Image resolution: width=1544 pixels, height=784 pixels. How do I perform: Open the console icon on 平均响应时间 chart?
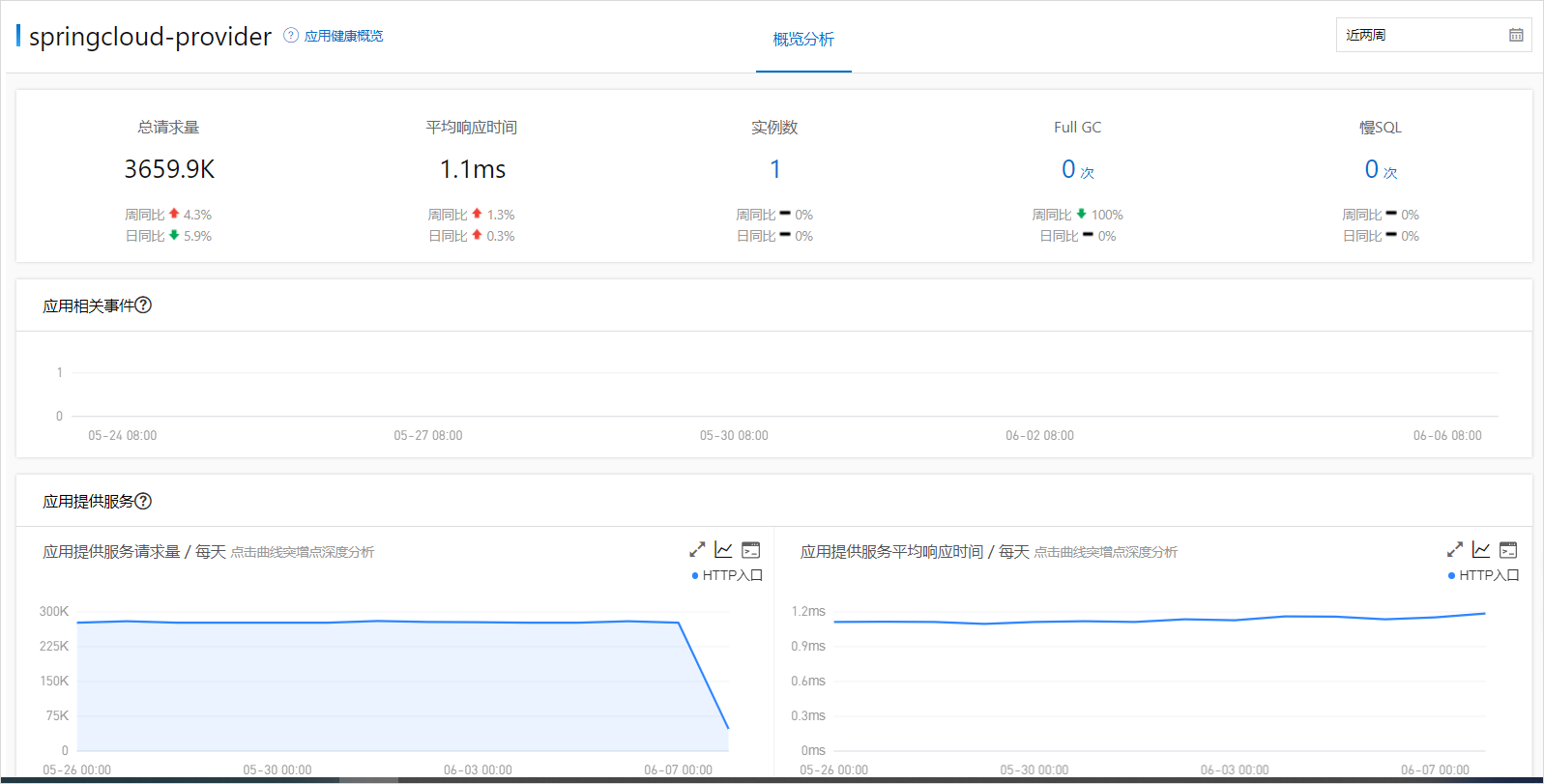coord(1508,550)
